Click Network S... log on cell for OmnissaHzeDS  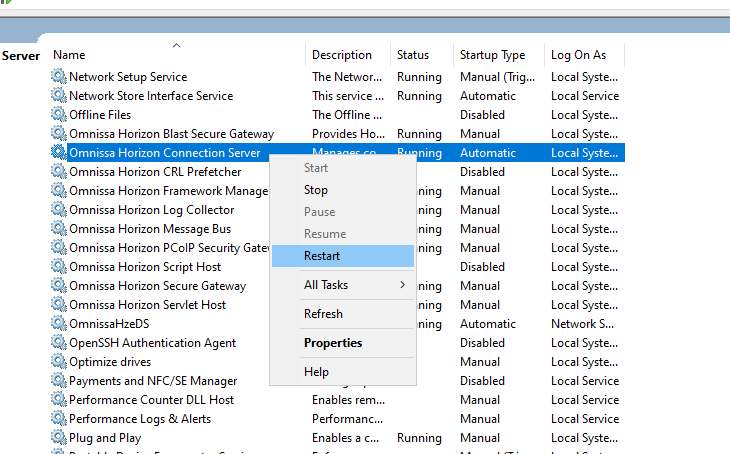pyautogui.click(x=582, y=324)
